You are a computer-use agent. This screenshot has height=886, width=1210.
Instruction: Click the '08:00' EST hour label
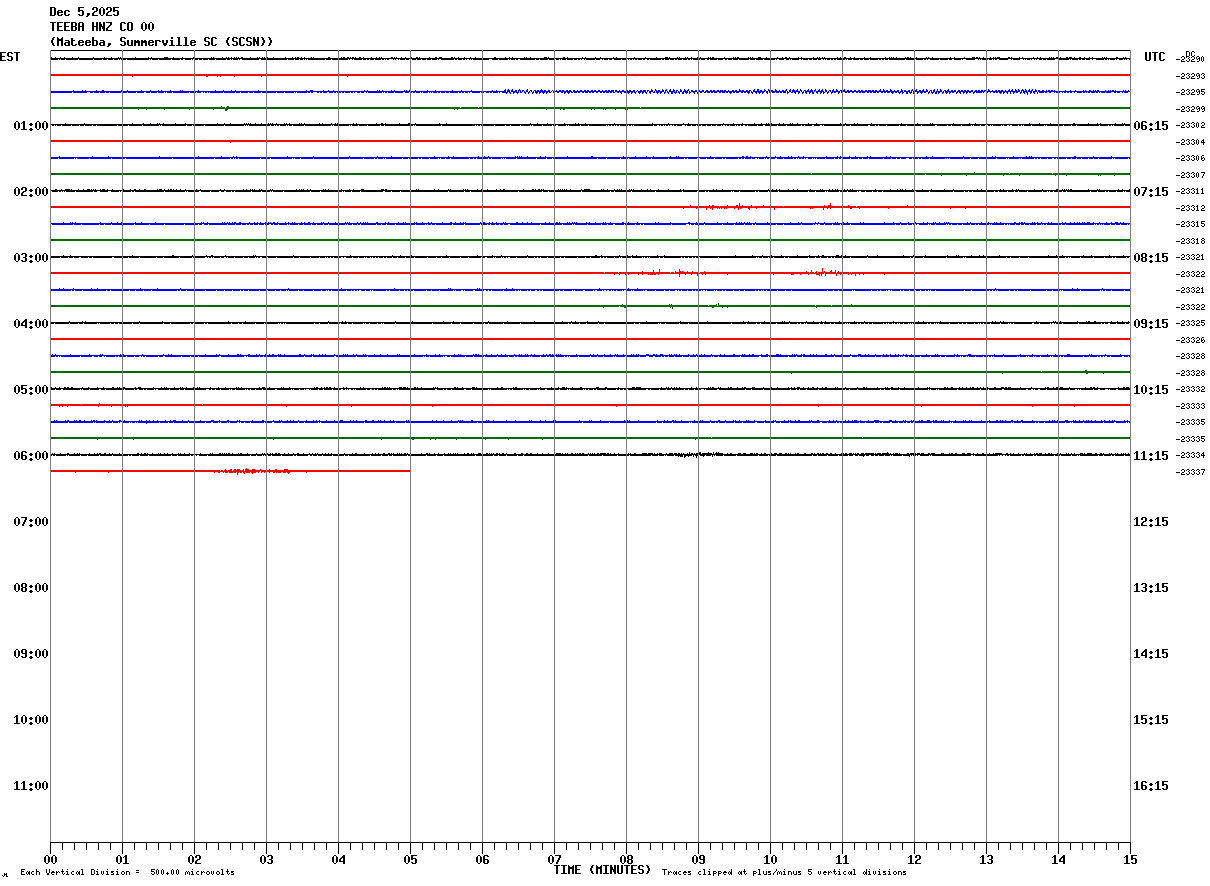31,588
